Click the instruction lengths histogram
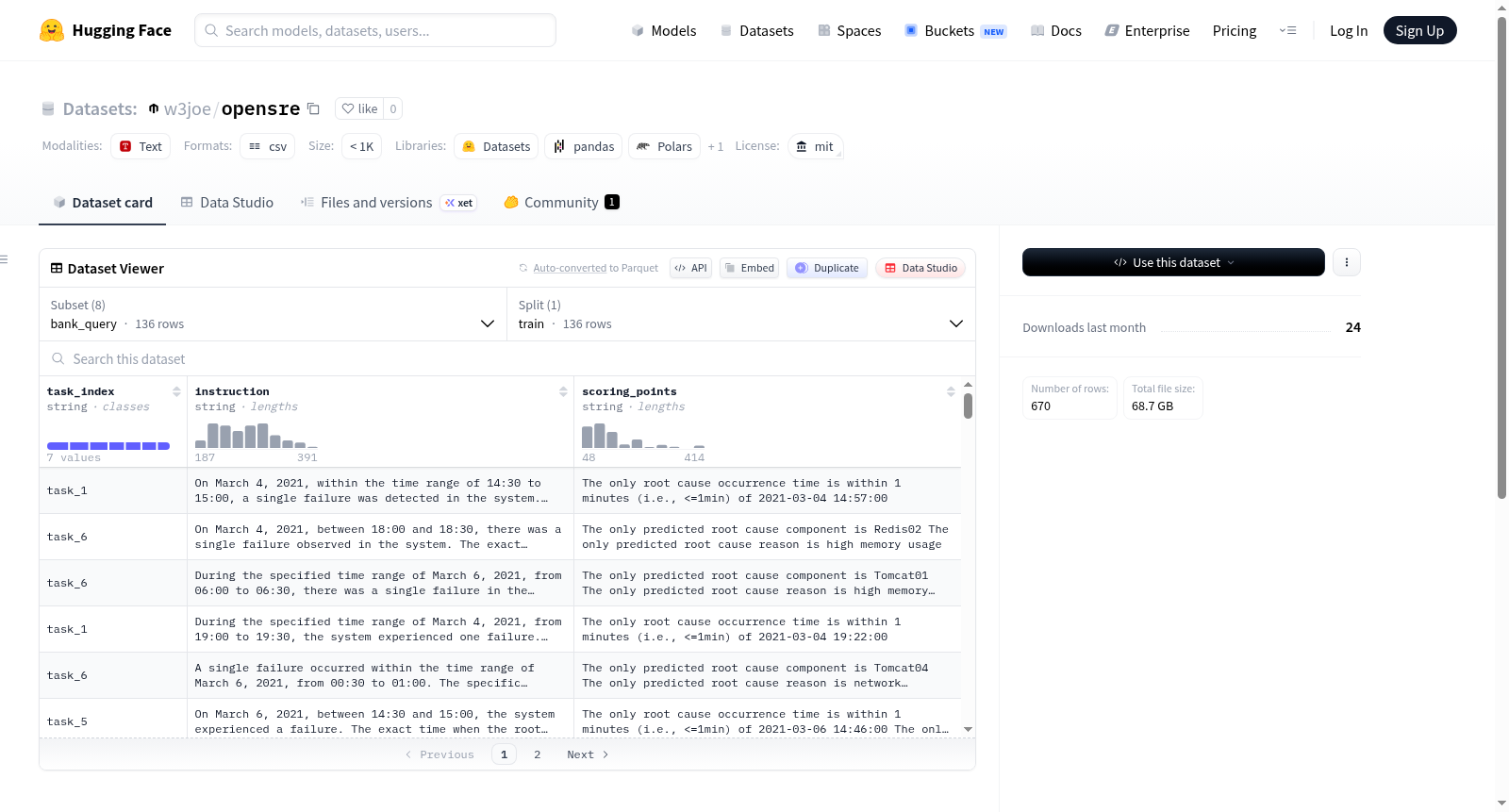Viewport: 1509px width, 812px height. click(257, 436)
